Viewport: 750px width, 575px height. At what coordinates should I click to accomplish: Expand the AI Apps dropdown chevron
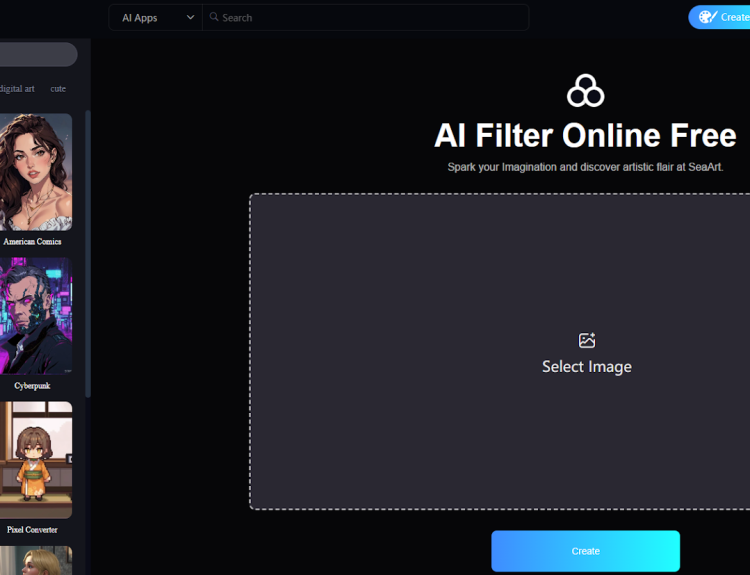[x=190, y=17]
